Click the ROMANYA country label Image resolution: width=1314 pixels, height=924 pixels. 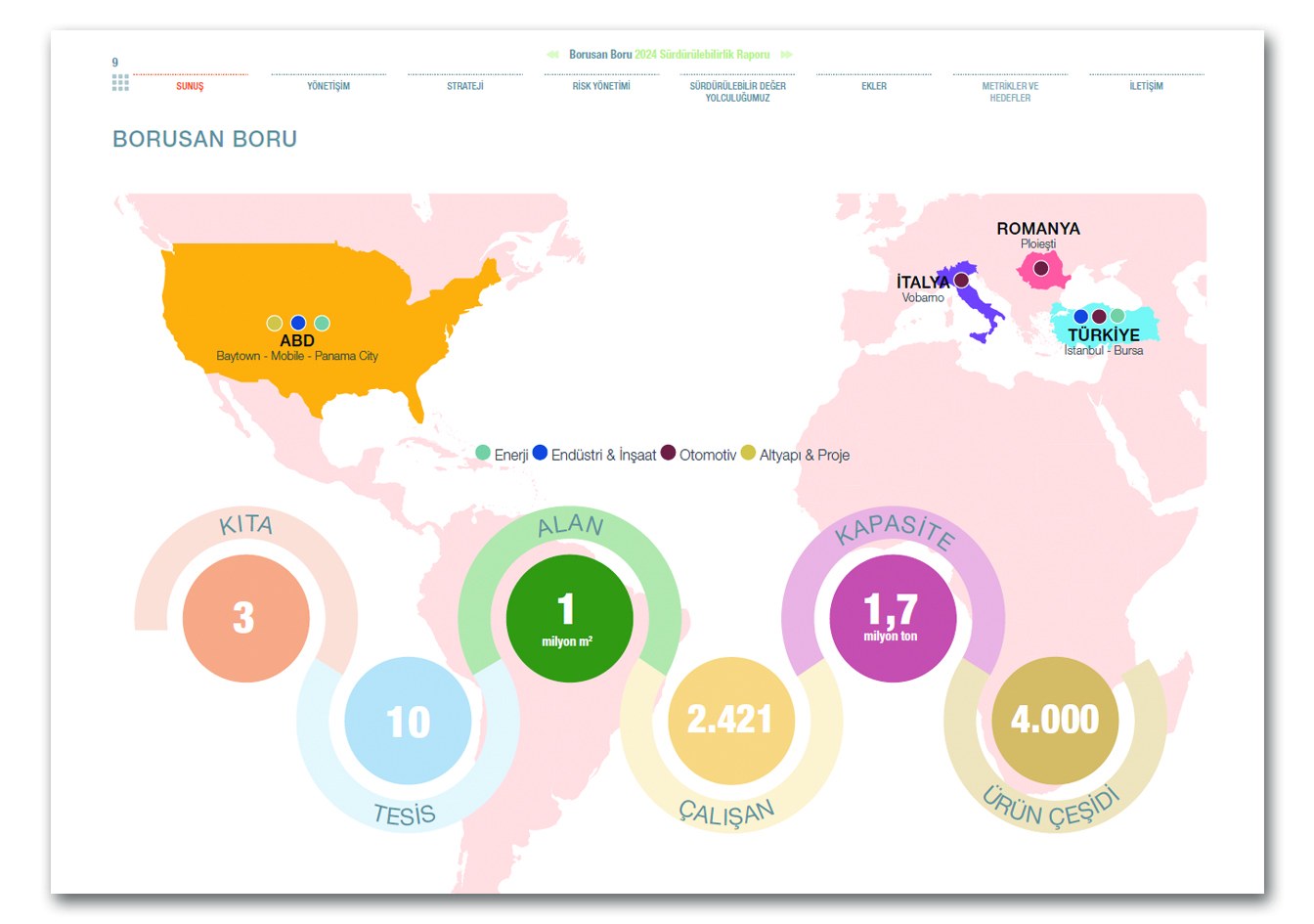[x=1038, y=228]
